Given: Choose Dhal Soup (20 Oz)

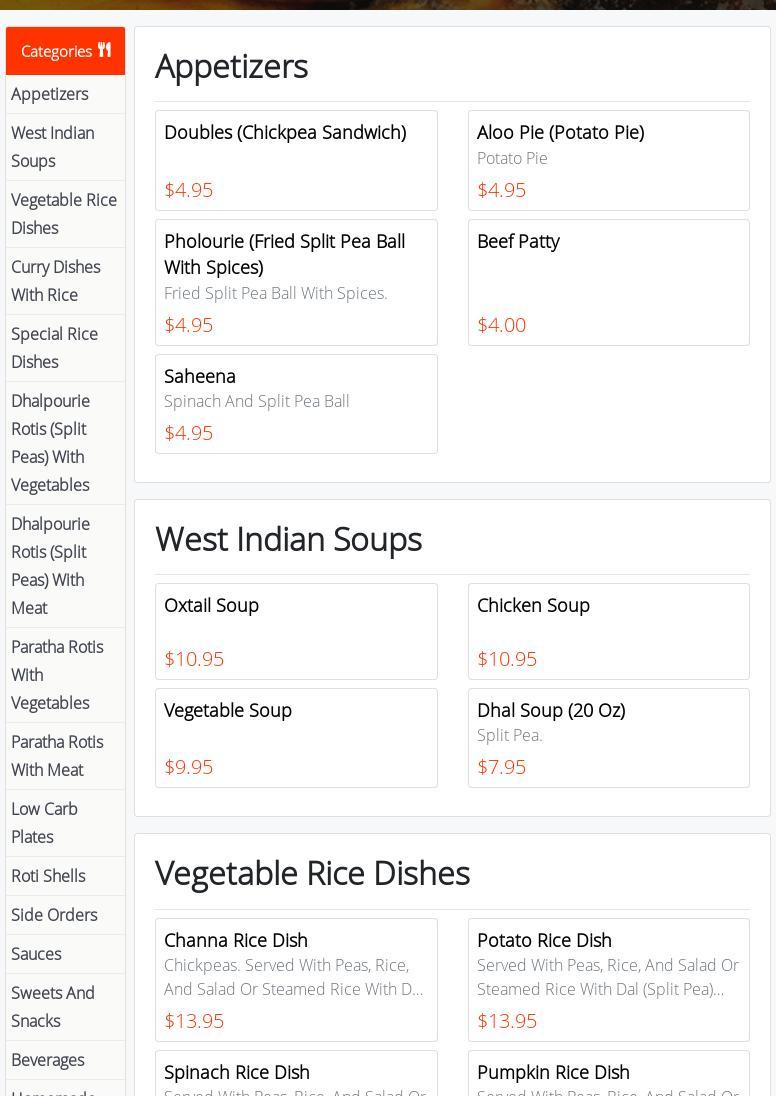Looking at the screenshot, I should coord(608,737).
